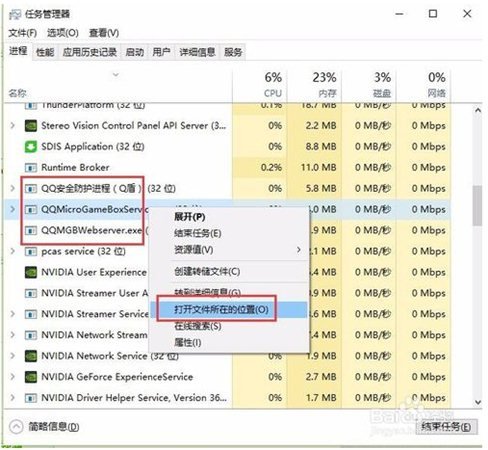Switch to the 用户 tab
Image resolution: width=488 pixels, height=450 pixels.
coord(161,52)
